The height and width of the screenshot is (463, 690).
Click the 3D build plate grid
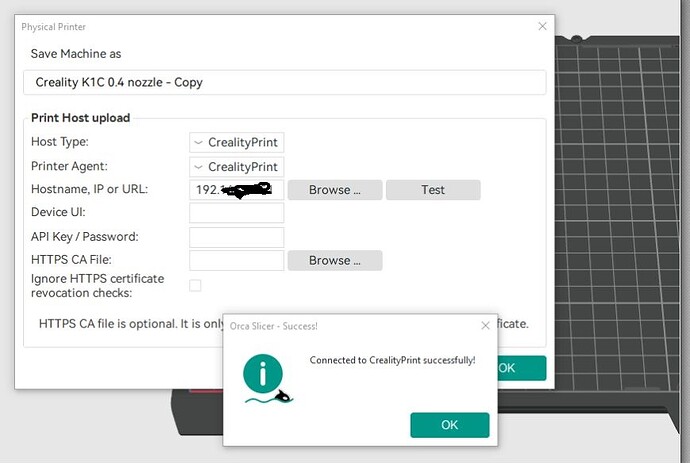[x=616, y=211]
